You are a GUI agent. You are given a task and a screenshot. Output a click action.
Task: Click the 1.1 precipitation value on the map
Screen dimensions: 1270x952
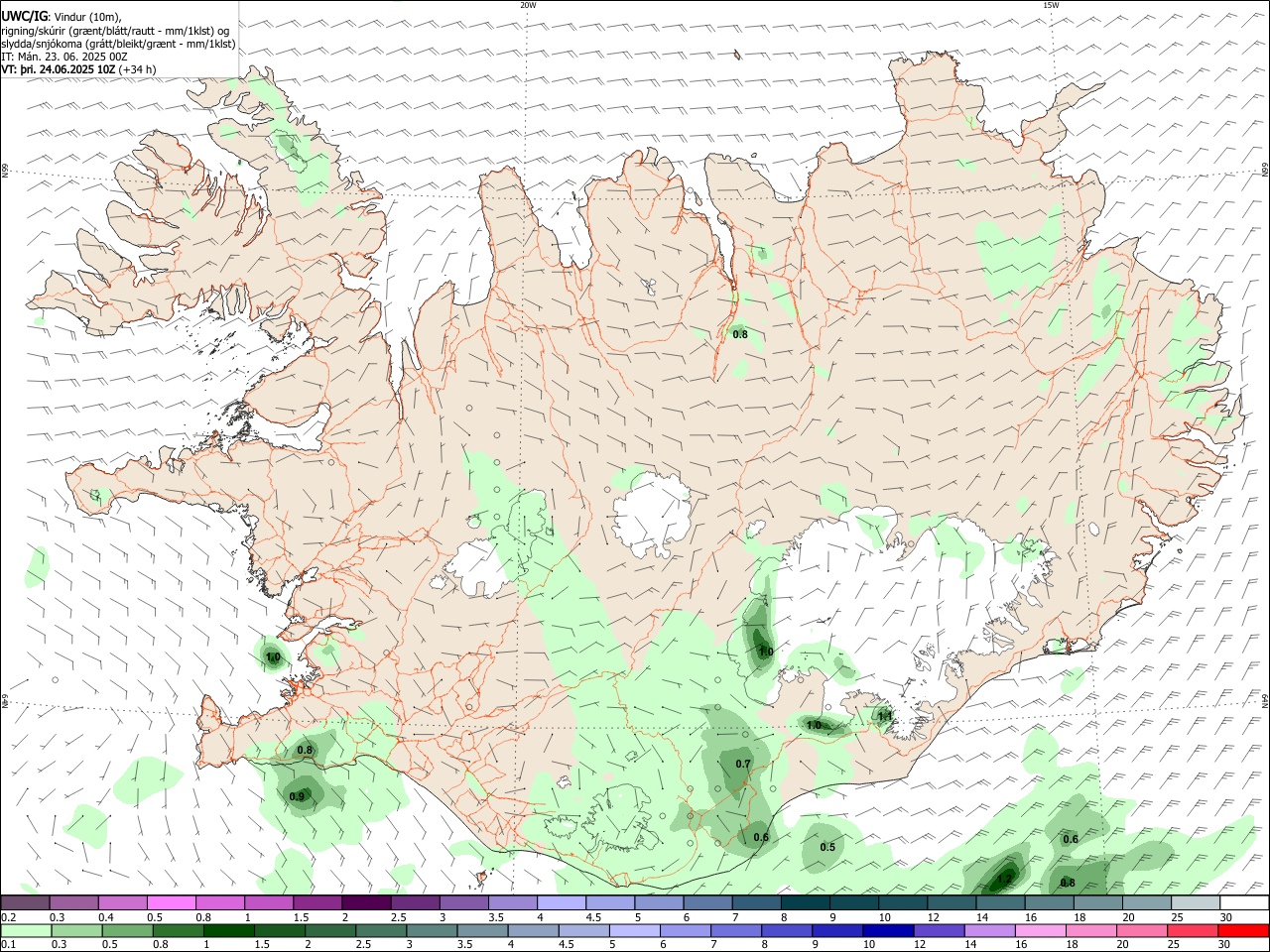pos(885,716)
